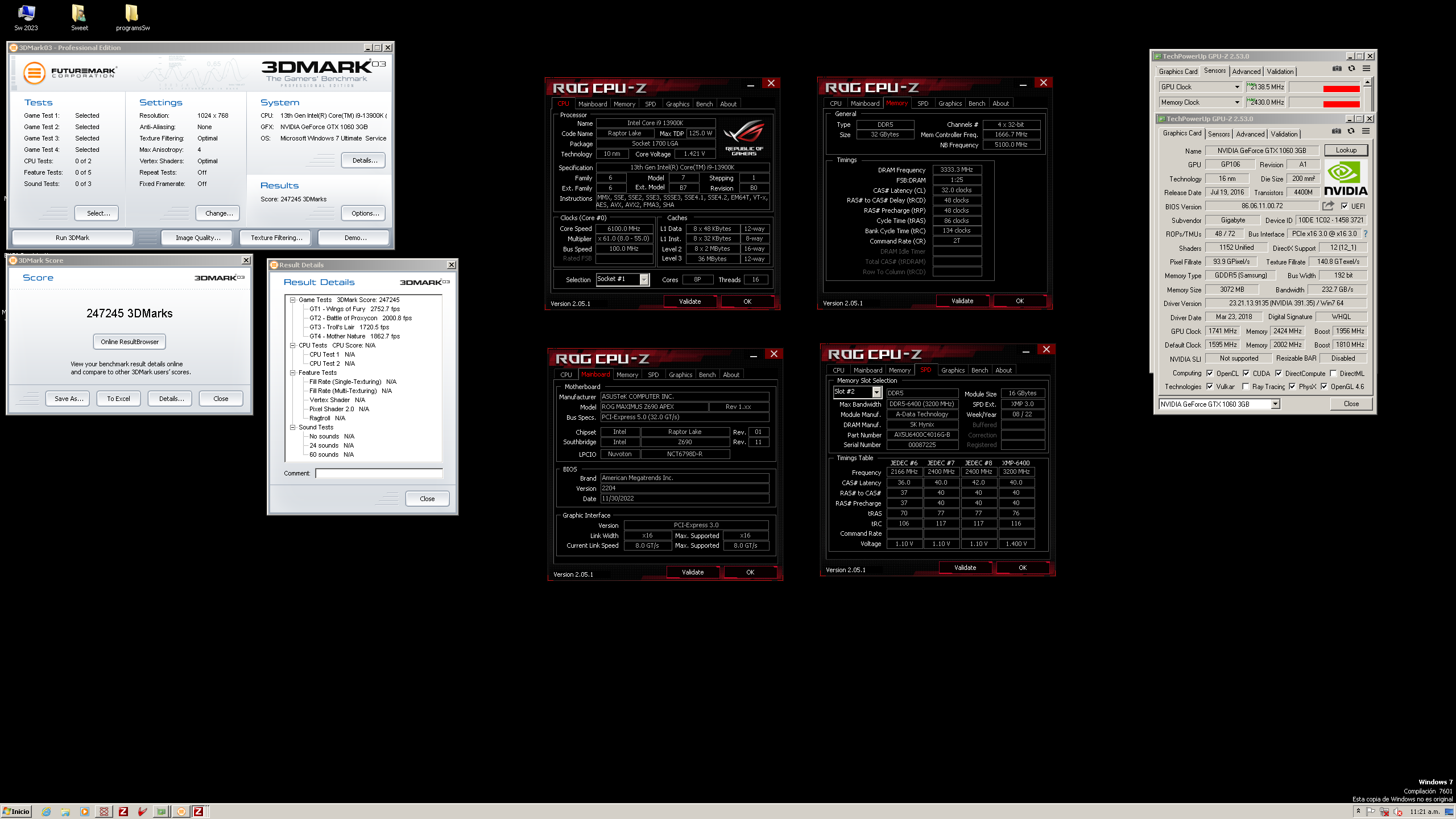Open Windows Explorer from taskbar

pyautogui.click(x=65, y=812)
